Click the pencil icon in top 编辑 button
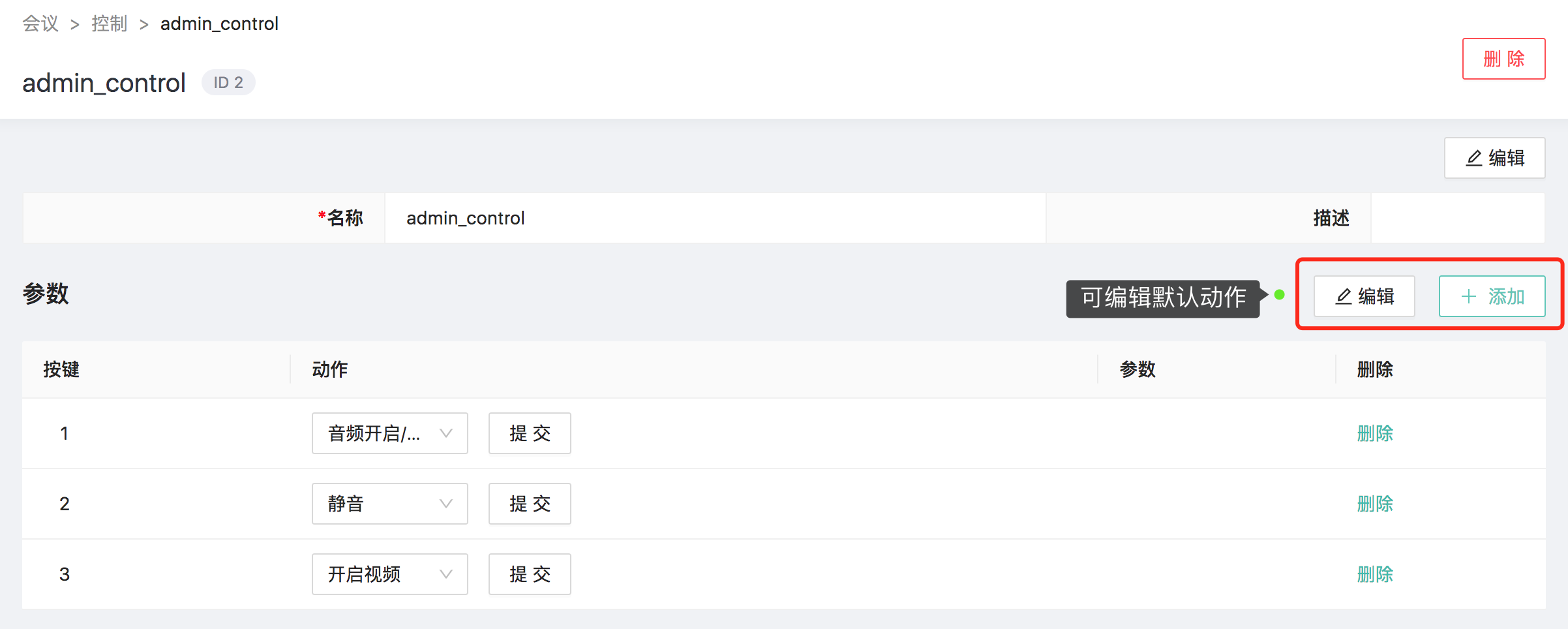 1474,159
